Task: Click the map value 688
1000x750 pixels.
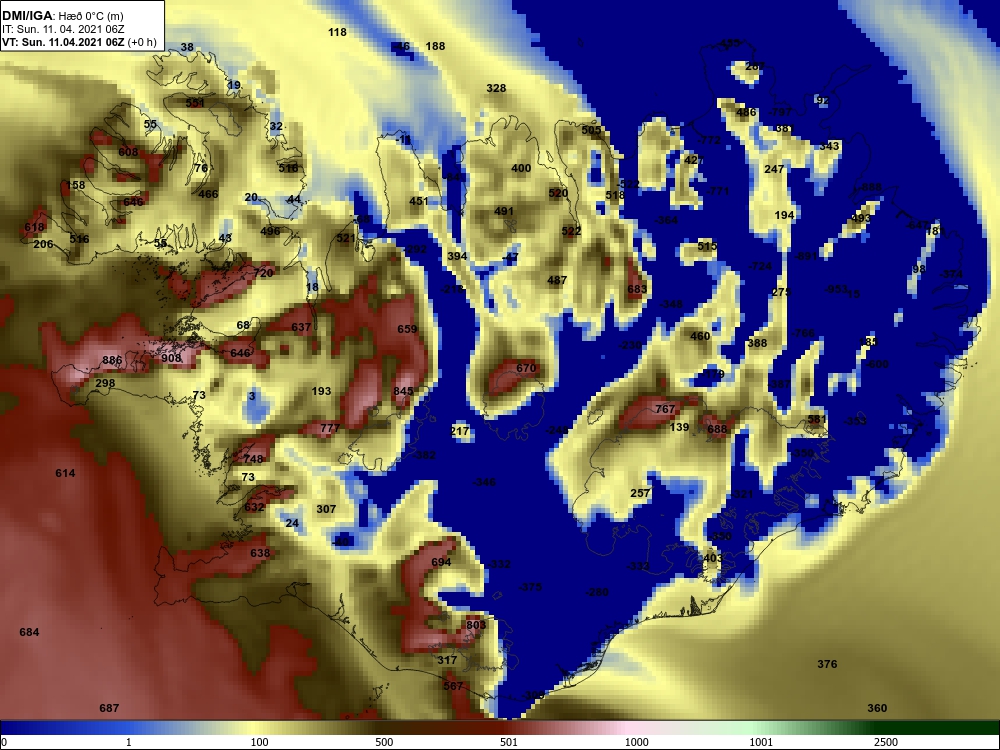Action: (x=717, y=429)
